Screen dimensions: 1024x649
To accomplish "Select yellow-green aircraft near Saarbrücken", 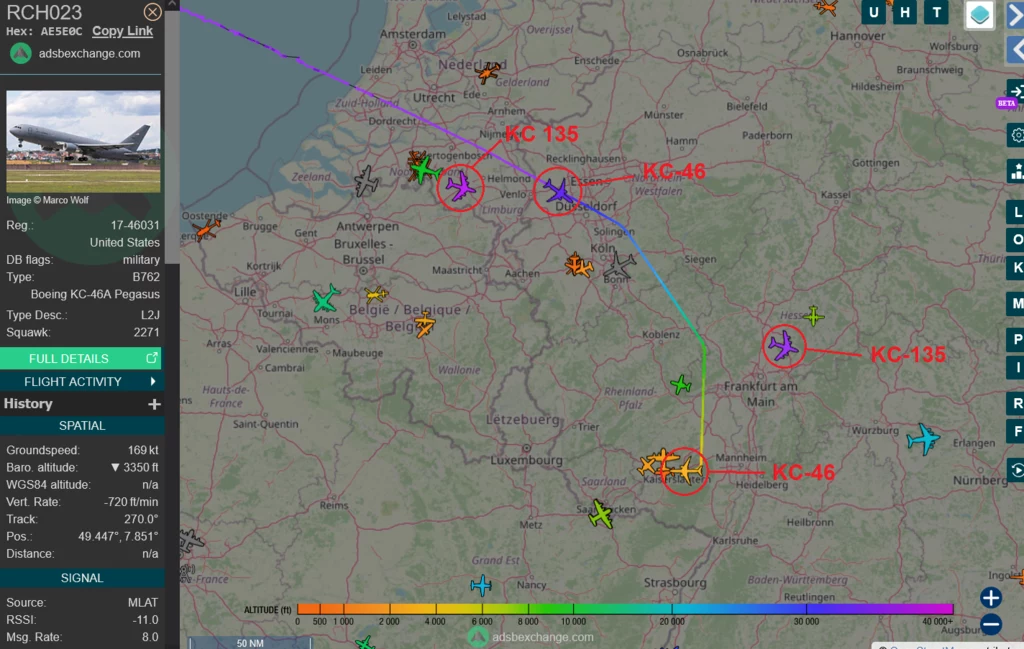I will click(601, 514).
